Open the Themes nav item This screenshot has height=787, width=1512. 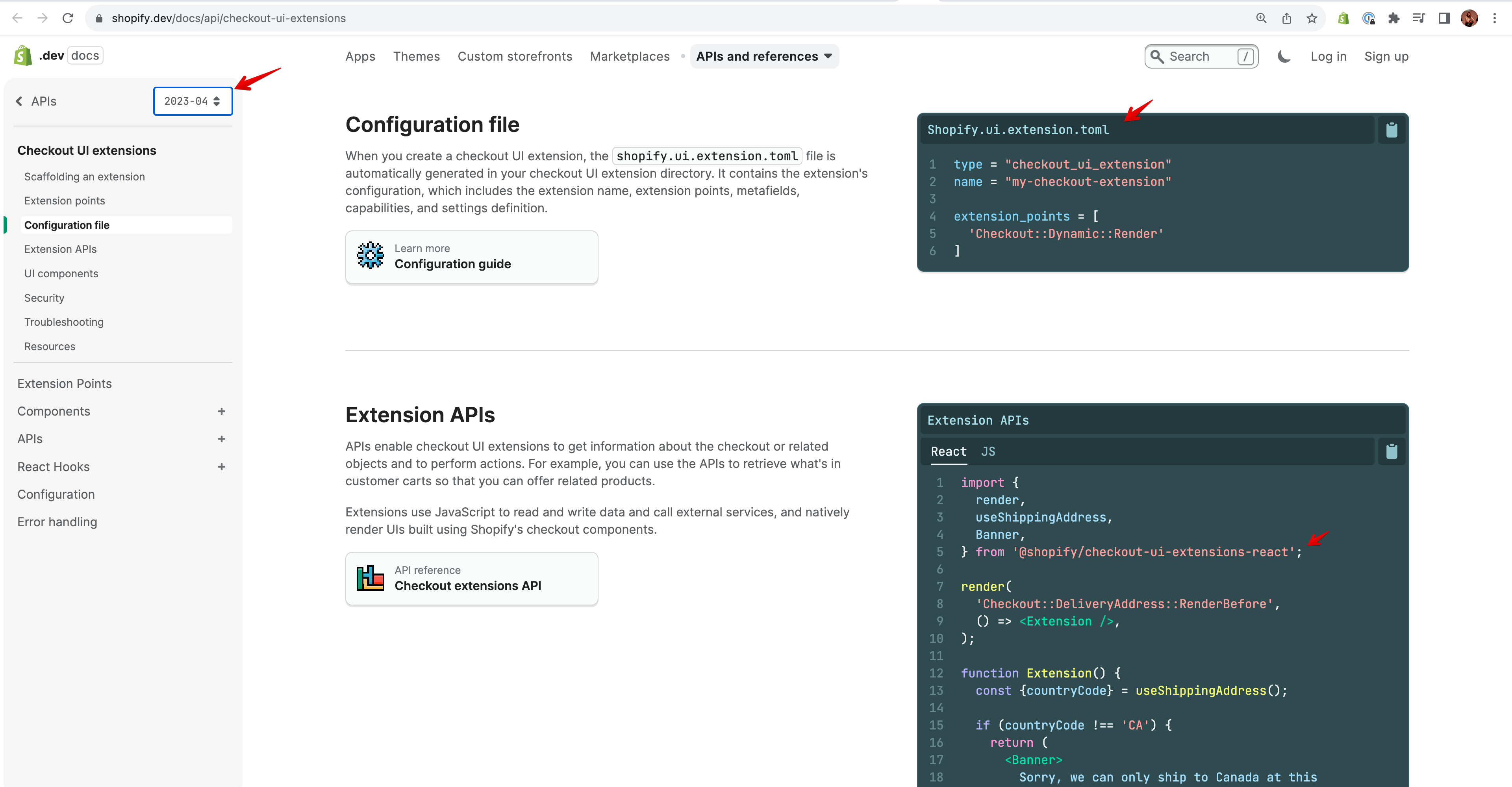point(417,56)
